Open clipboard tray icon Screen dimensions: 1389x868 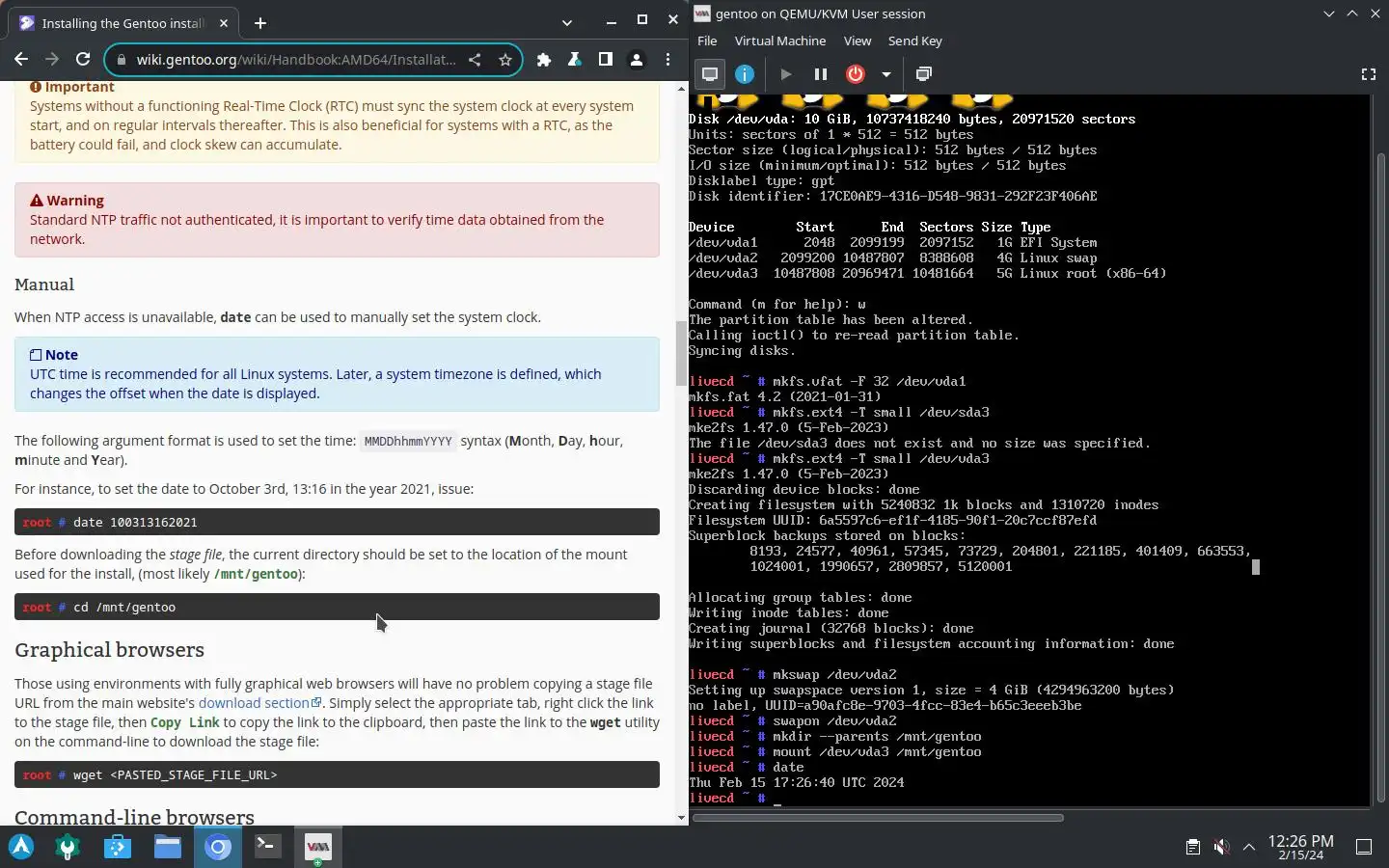point(1192,847)
